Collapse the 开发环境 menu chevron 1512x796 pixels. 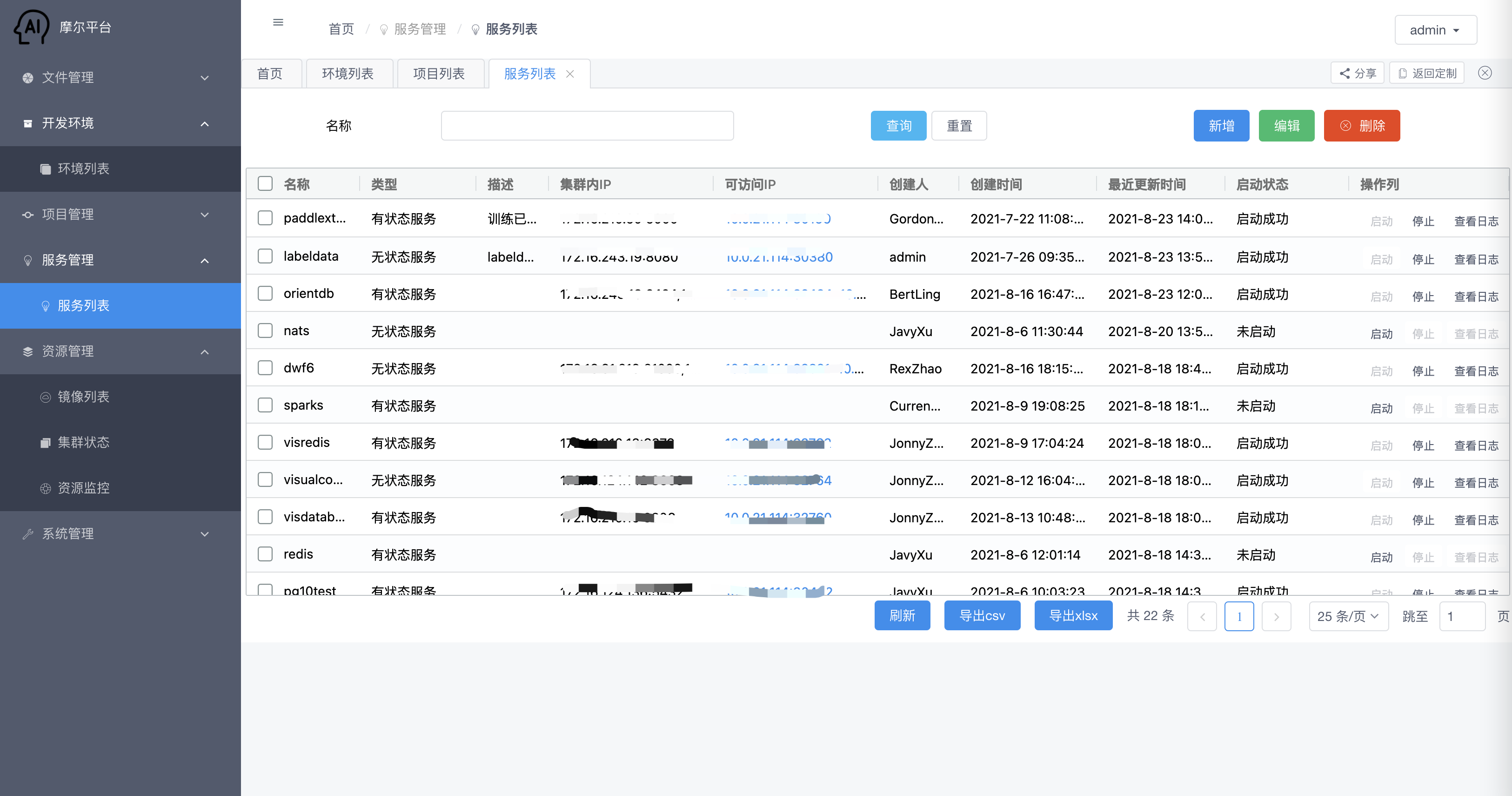click(x=204, y=123)
